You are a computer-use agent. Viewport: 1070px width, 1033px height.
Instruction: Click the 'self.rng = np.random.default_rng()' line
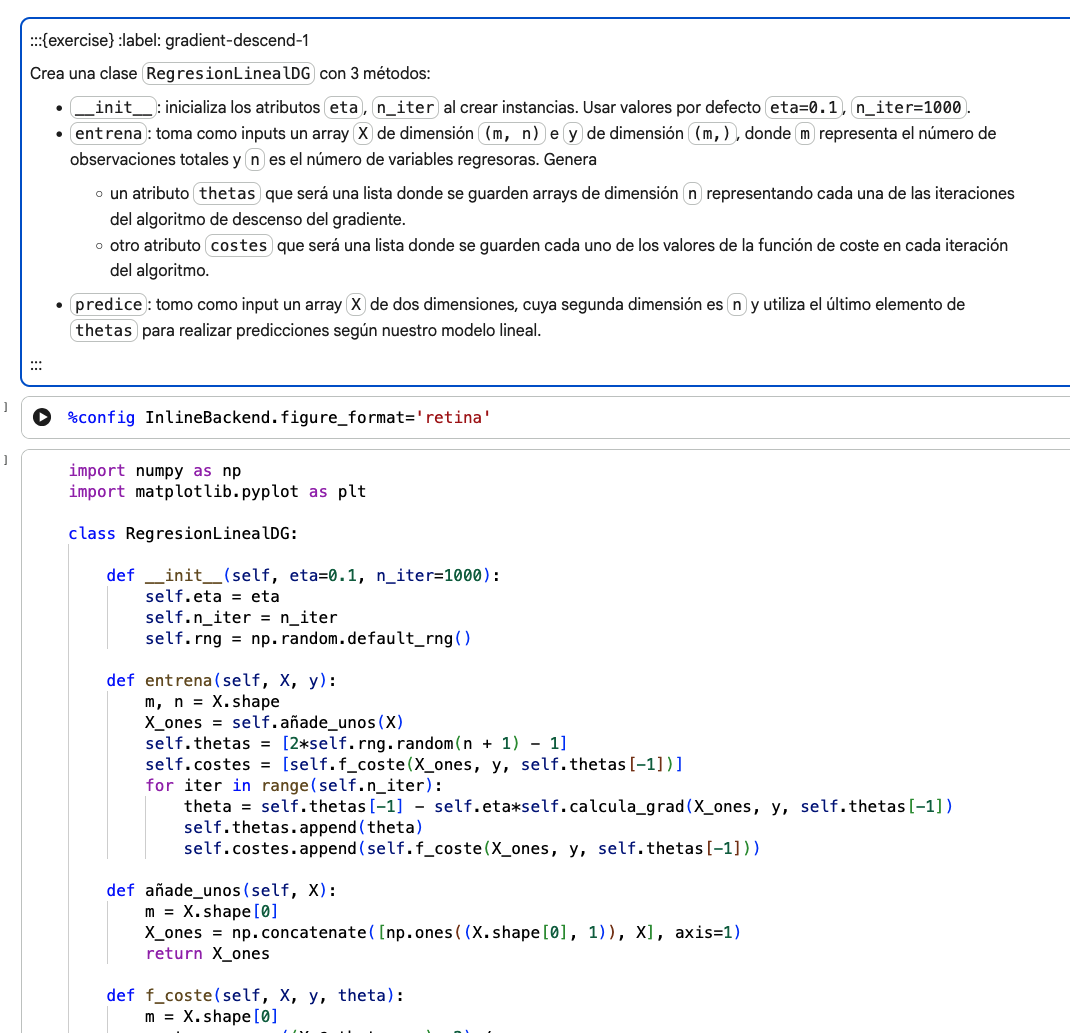[308, 639]
